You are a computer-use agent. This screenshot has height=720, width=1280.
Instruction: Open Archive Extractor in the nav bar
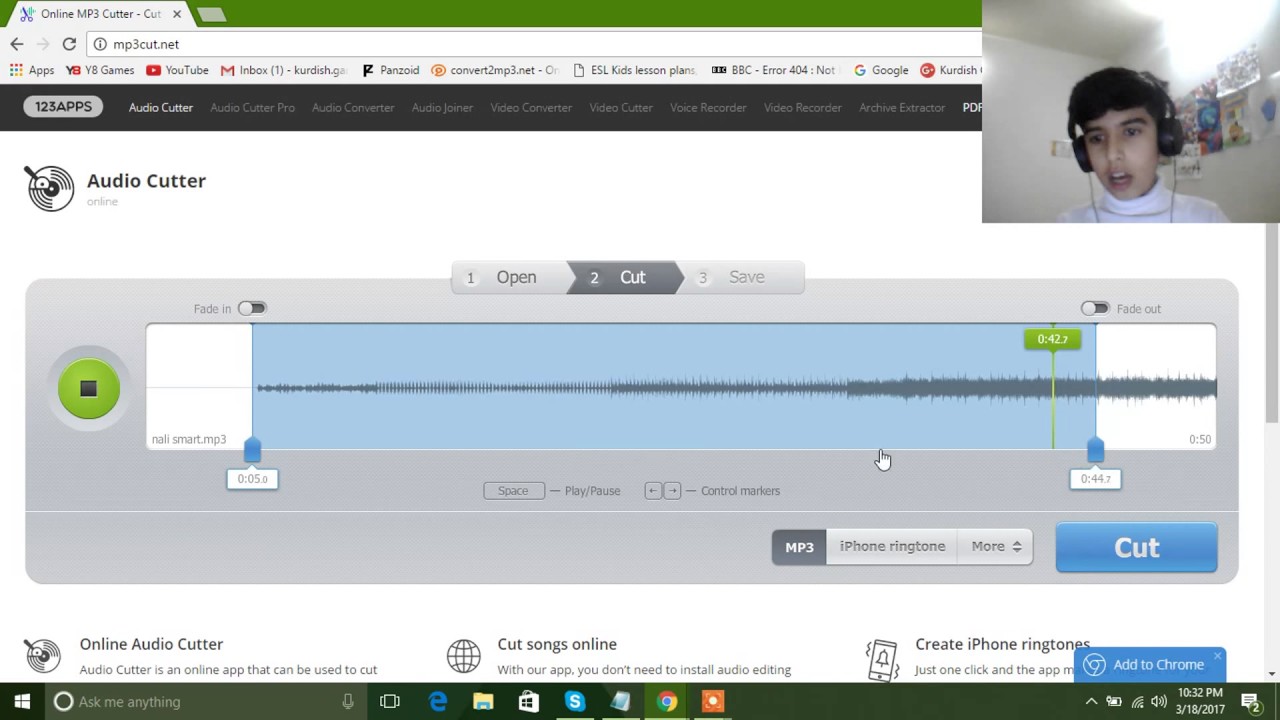pos(902,108)
